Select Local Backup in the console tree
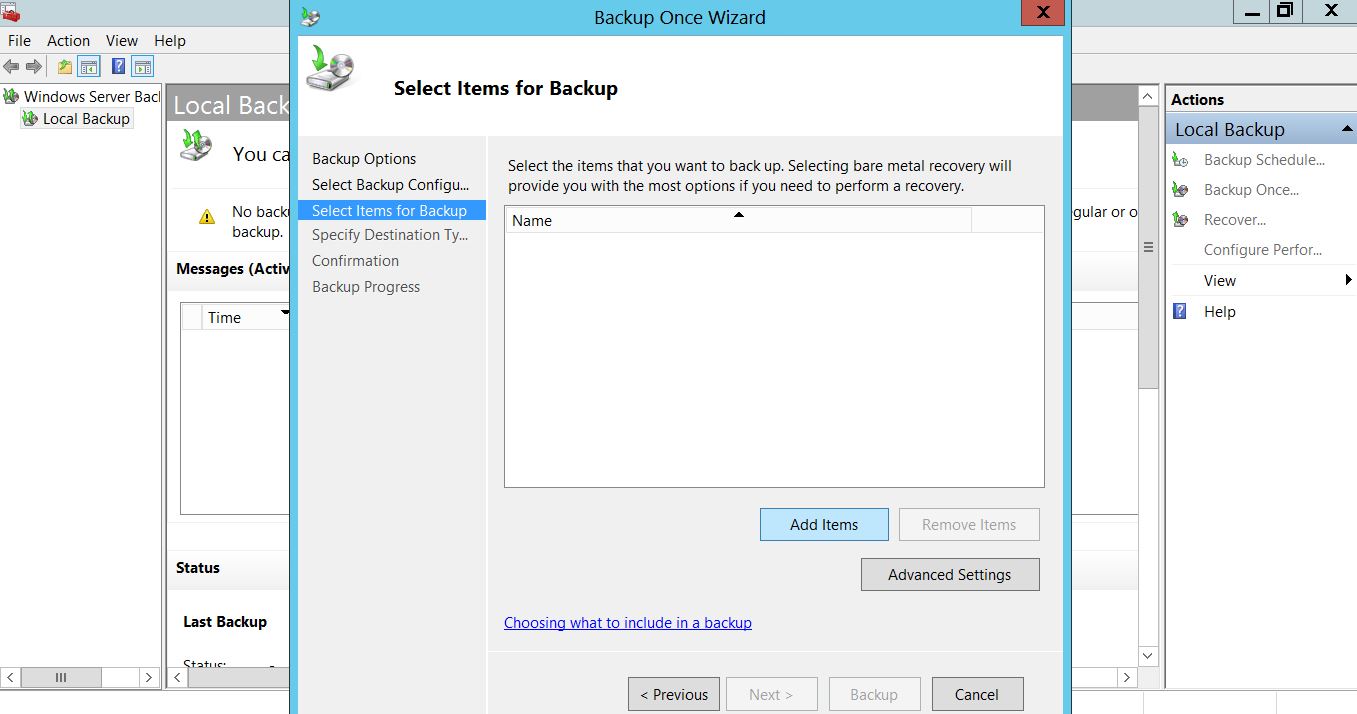1357x714 pixels. click(x=86, y=119)
